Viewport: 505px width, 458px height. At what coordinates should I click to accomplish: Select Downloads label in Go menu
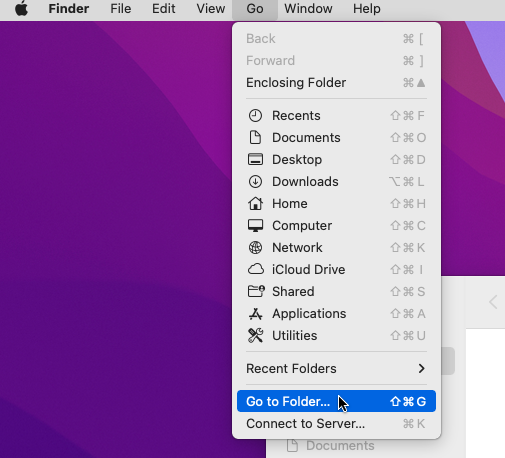tap(305, 182)
